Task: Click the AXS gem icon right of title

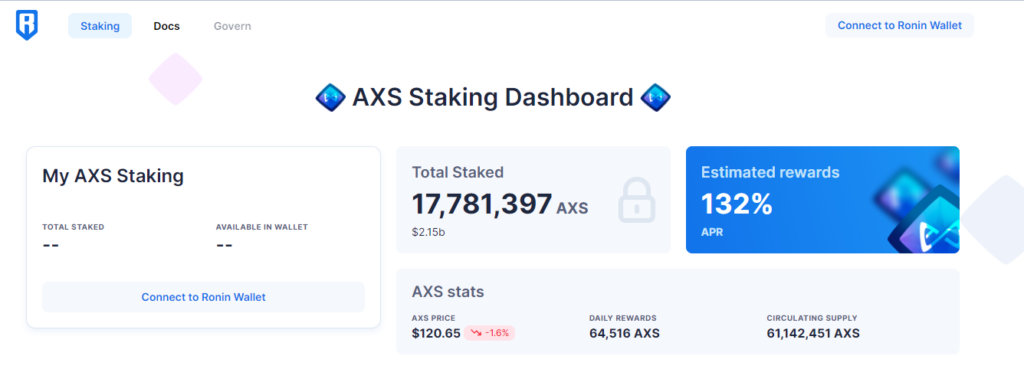Action: (655, 98)
